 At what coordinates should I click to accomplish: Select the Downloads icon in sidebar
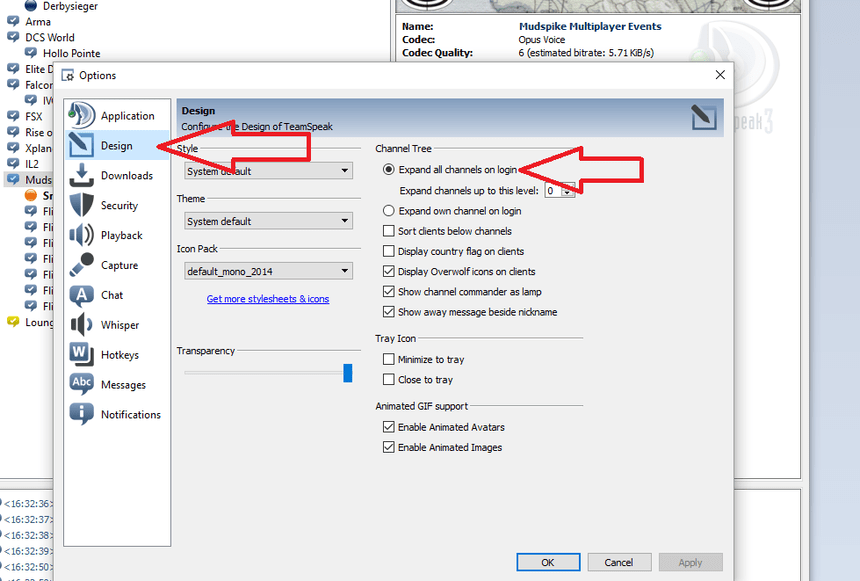(82, 175)
